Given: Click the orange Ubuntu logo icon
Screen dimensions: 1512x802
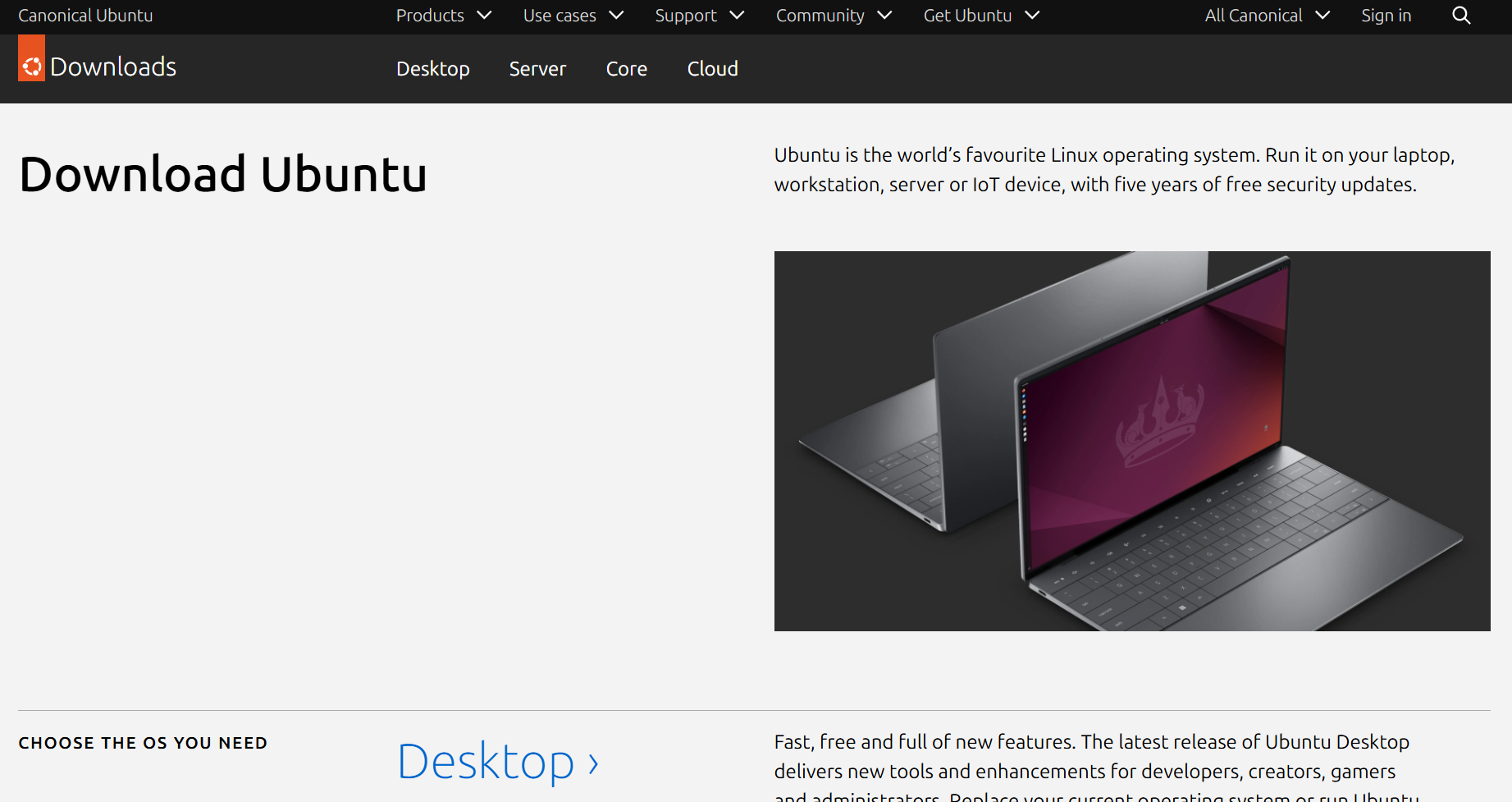Looking at the screenshot, I should [31, 58].
